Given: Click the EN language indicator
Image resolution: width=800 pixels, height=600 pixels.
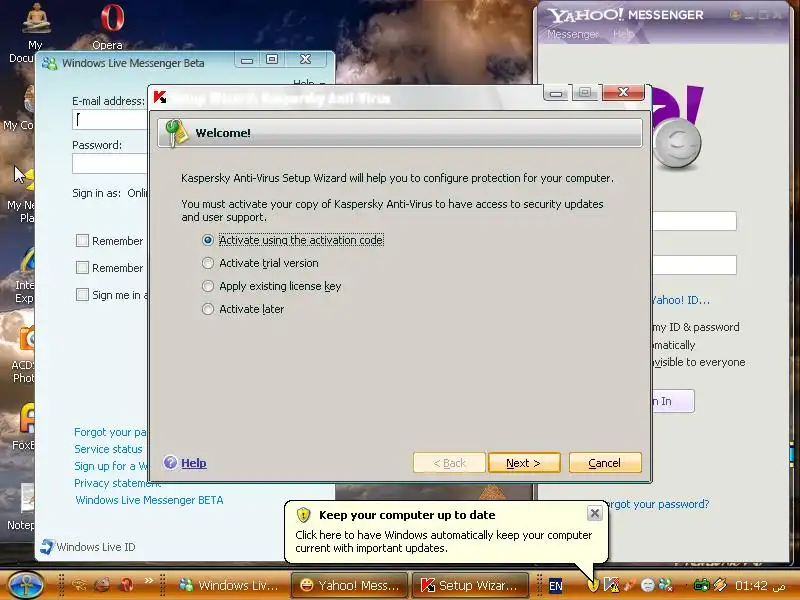Looking at the screenshot, I should 556,586.
